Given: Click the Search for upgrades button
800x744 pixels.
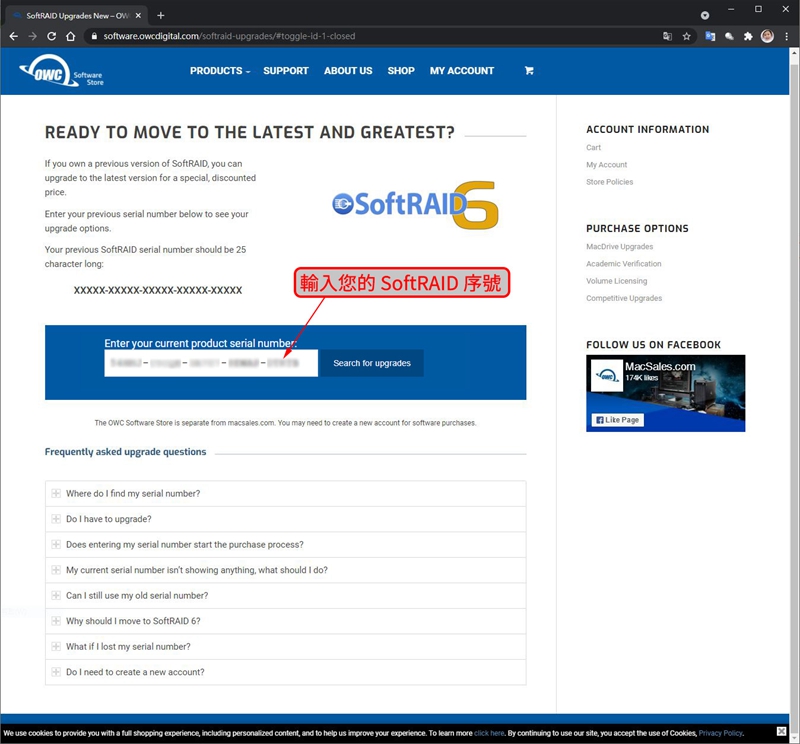Looking at the screenshot, I should tap(371, 363).
